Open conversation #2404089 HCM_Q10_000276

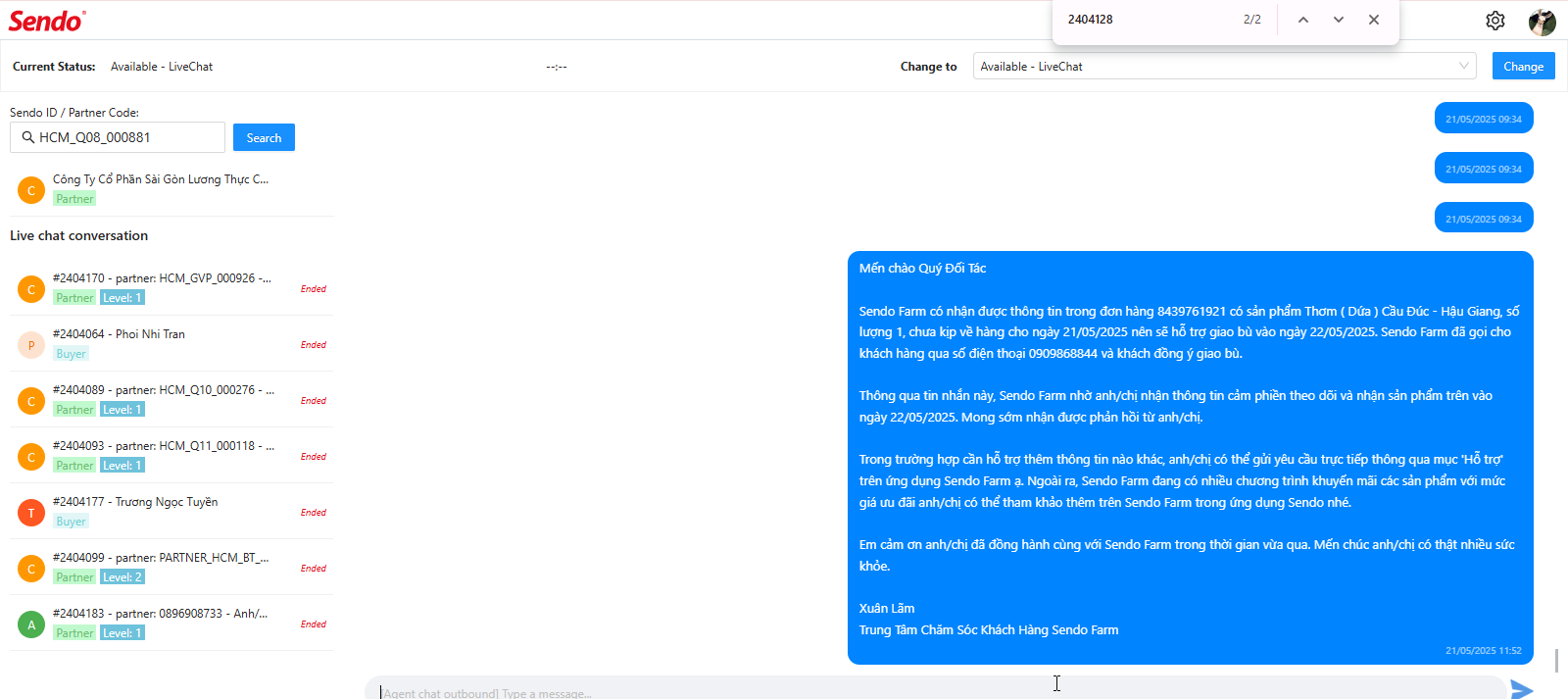pos(171,400)
